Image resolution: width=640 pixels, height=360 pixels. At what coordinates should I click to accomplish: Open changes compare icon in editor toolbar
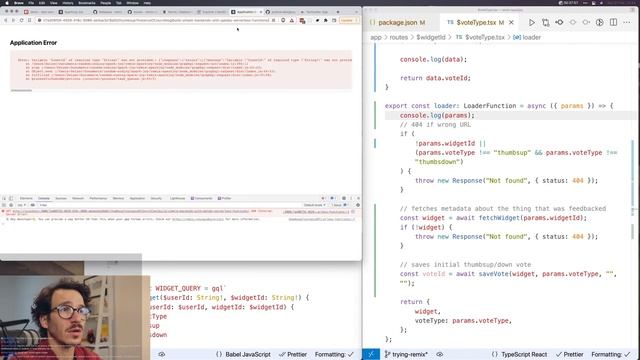[545, 23]
